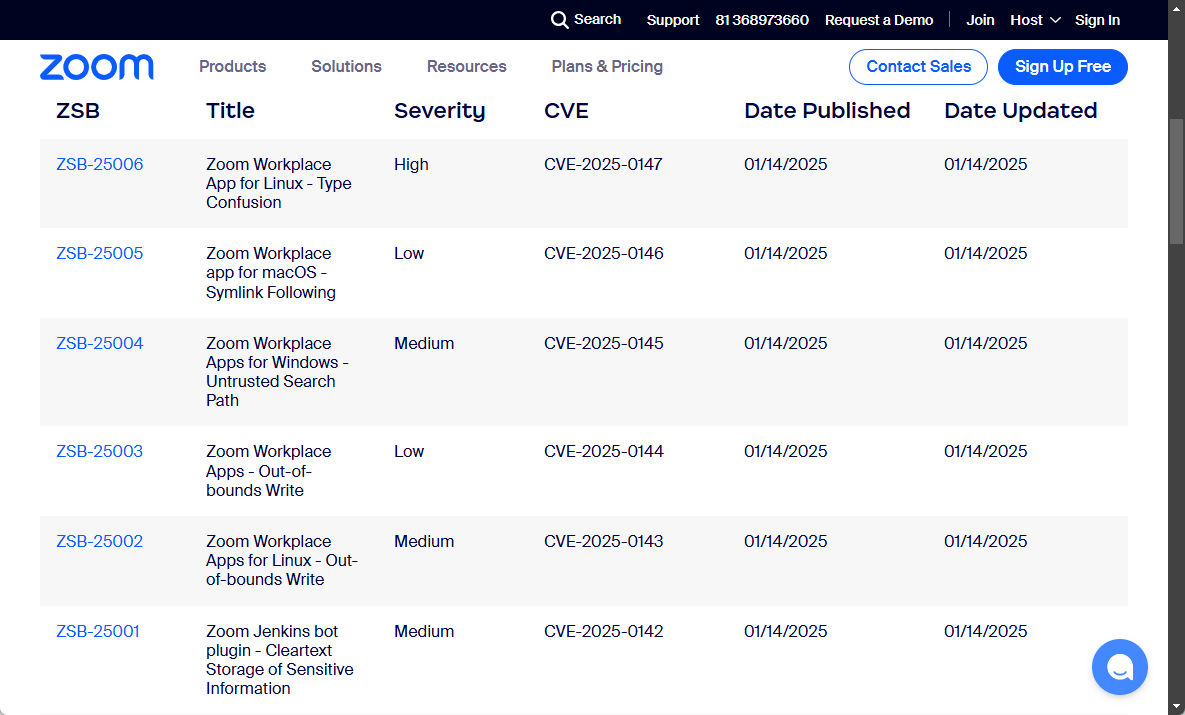Click the scrollbar down arrow
Image resolution: width=1185 pixels, height=715 pixels.
(1176, 707)
